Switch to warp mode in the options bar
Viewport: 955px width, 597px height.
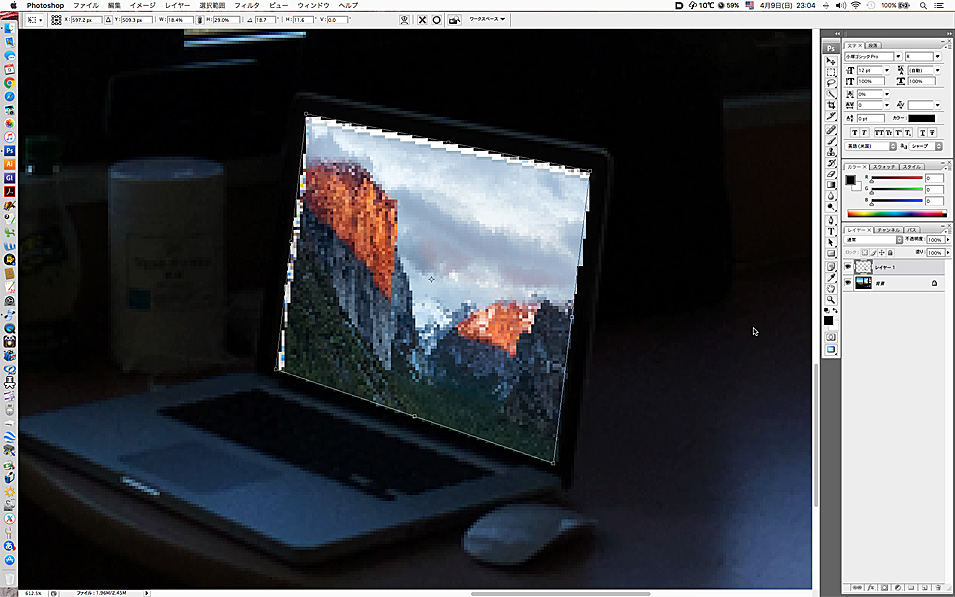tap(404, 19)
